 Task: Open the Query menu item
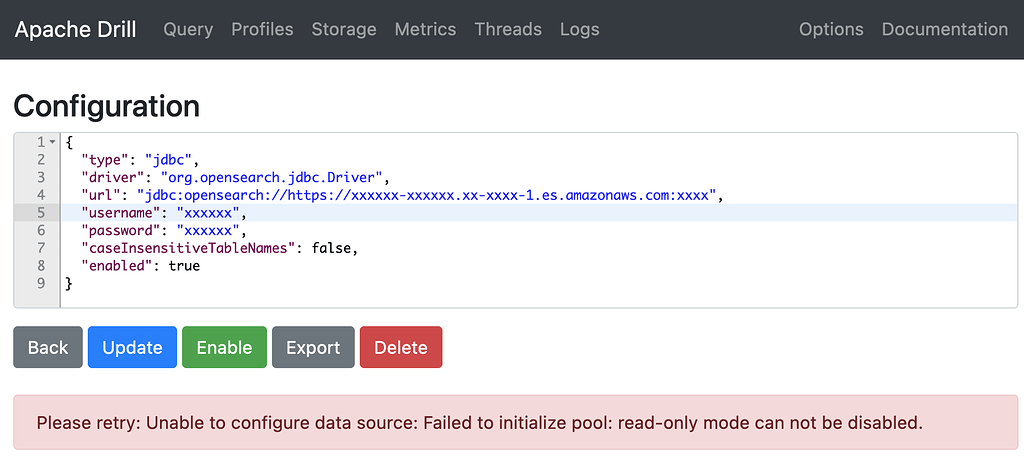(x=188, y=29)
